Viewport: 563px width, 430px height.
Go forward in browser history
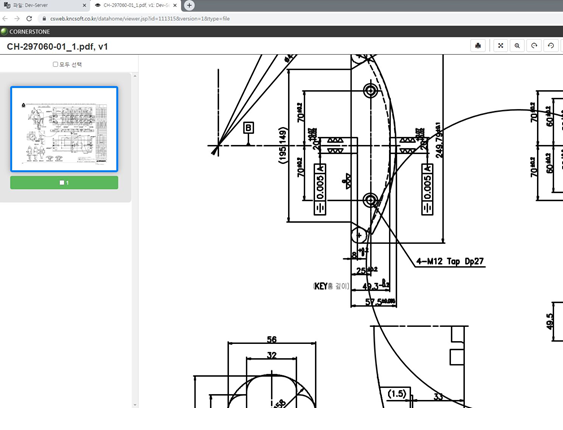[17, 19]
